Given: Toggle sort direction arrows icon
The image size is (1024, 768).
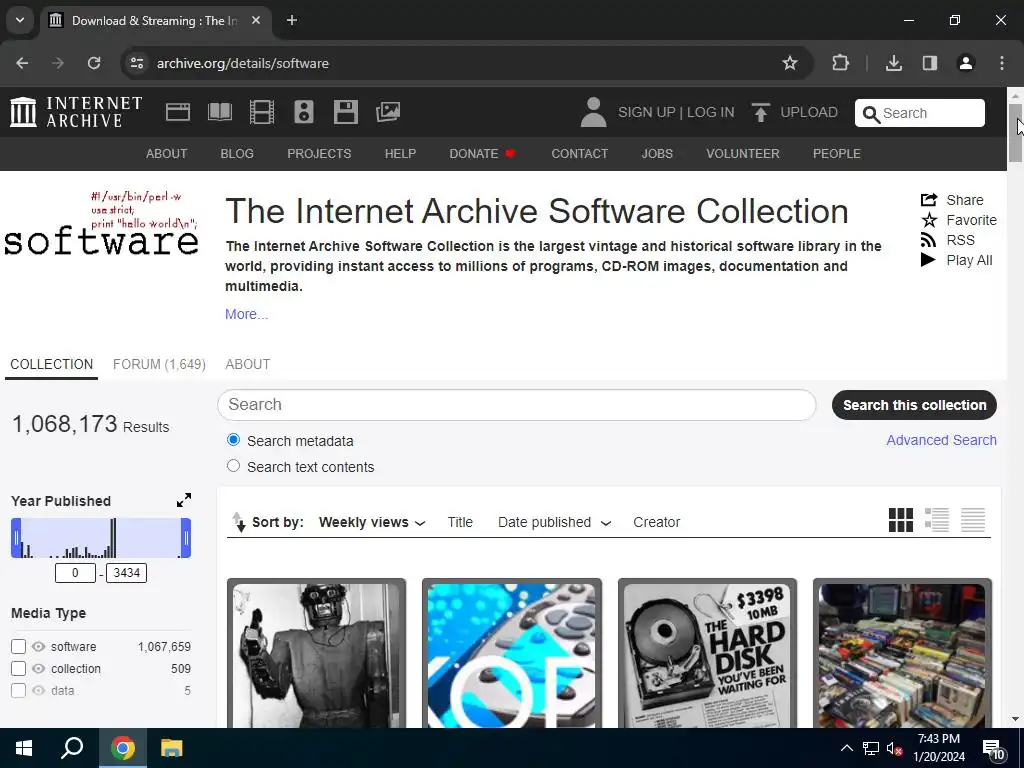Looking at the screenshot, I should 239,522.
